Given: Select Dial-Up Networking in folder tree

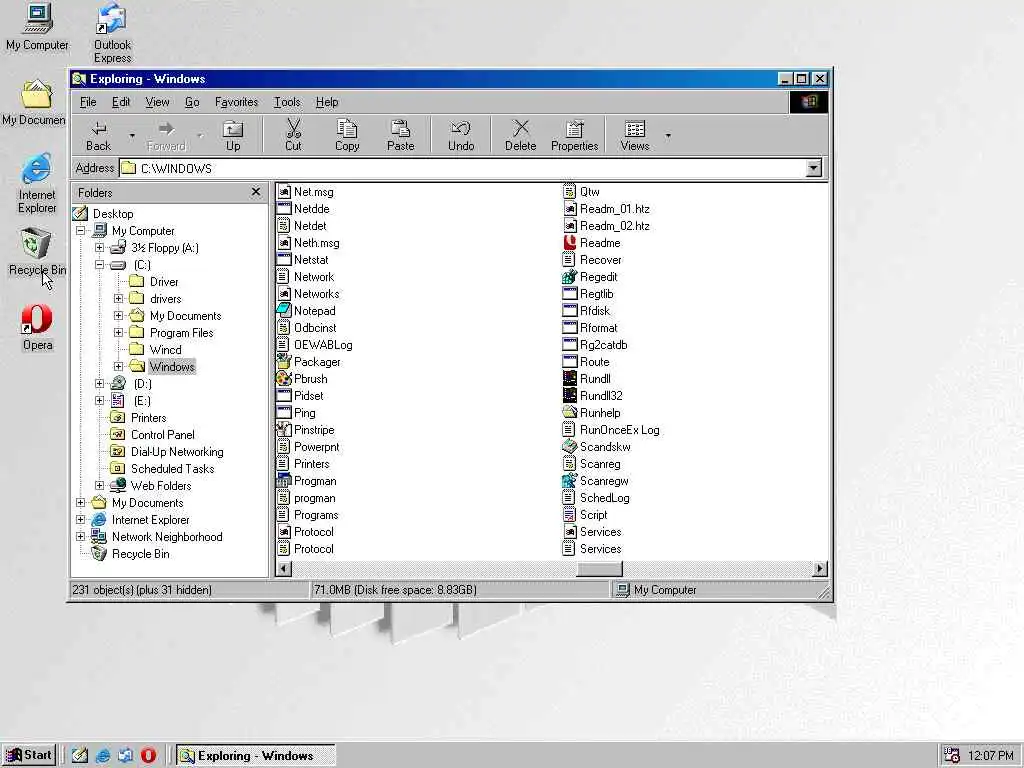Looking at the screenshot, I should pyautogui.click(x=177, y=451).
